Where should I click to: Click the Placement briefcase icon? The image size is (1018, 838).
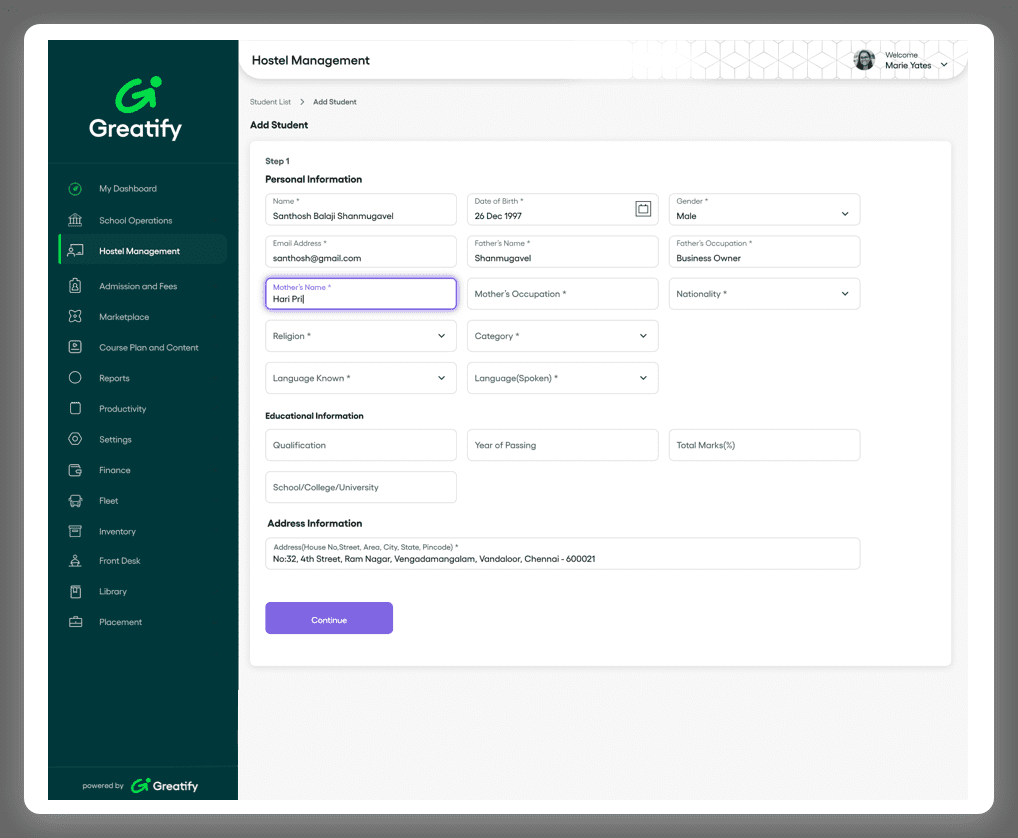coord(75,622)
